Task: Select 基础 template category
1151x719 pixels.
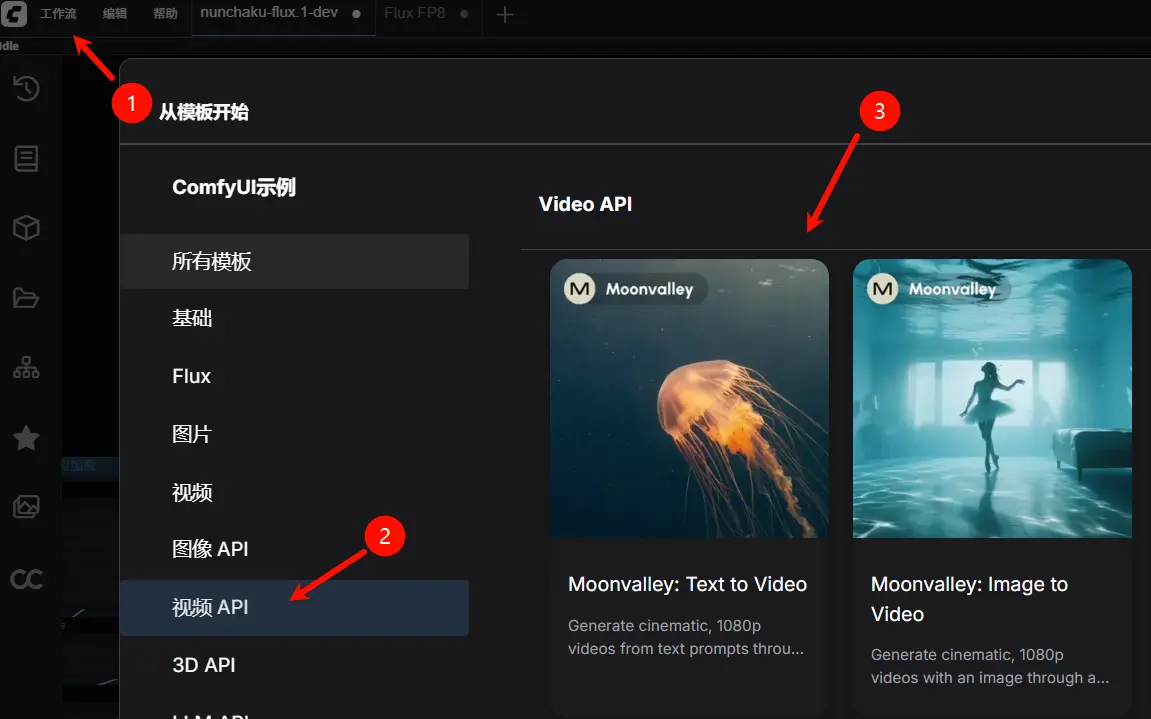Action: (x=294, y=318)
